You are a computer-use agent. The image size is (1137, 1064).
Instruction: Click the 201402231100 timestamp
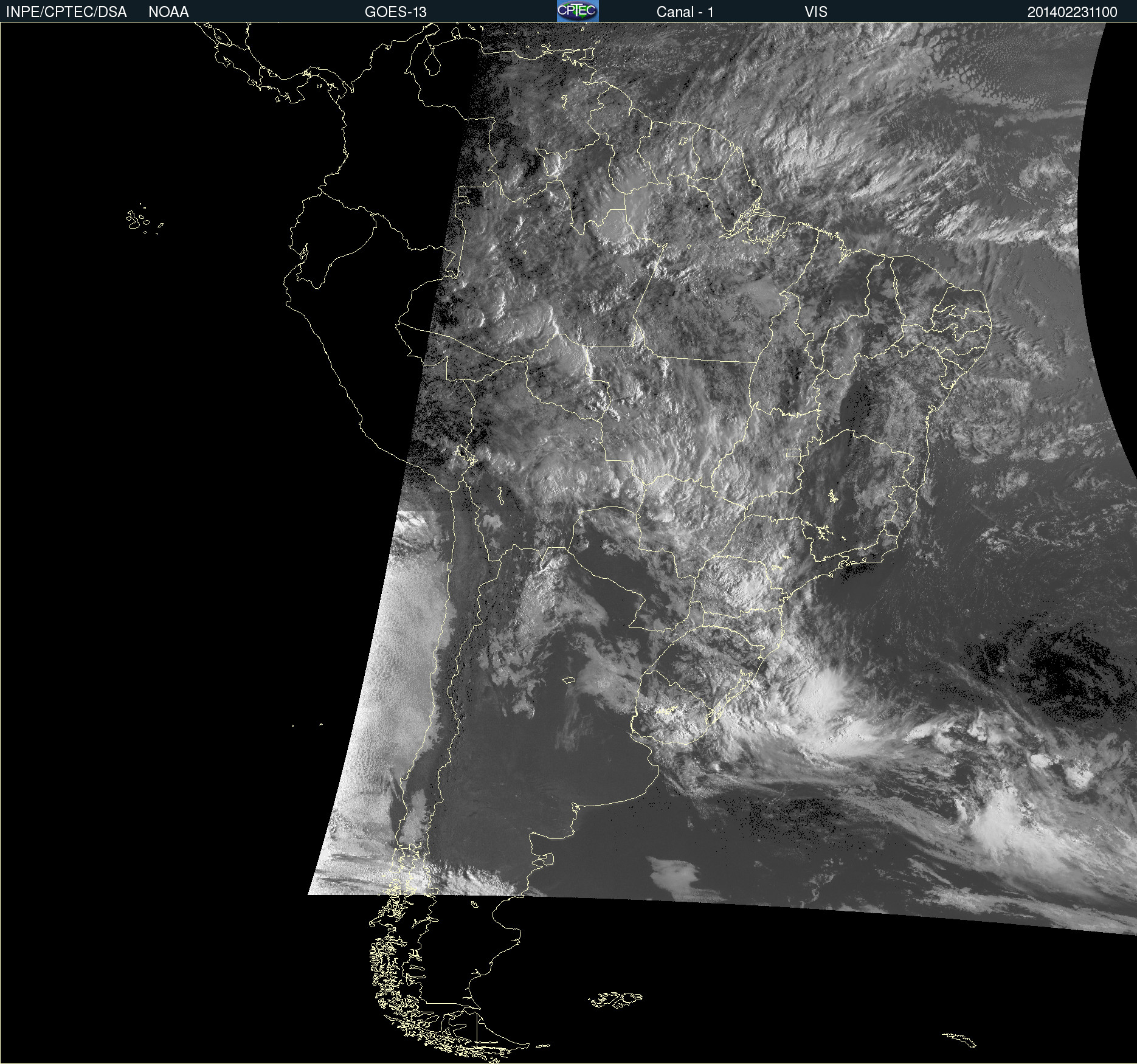[x=1072, y=12]
